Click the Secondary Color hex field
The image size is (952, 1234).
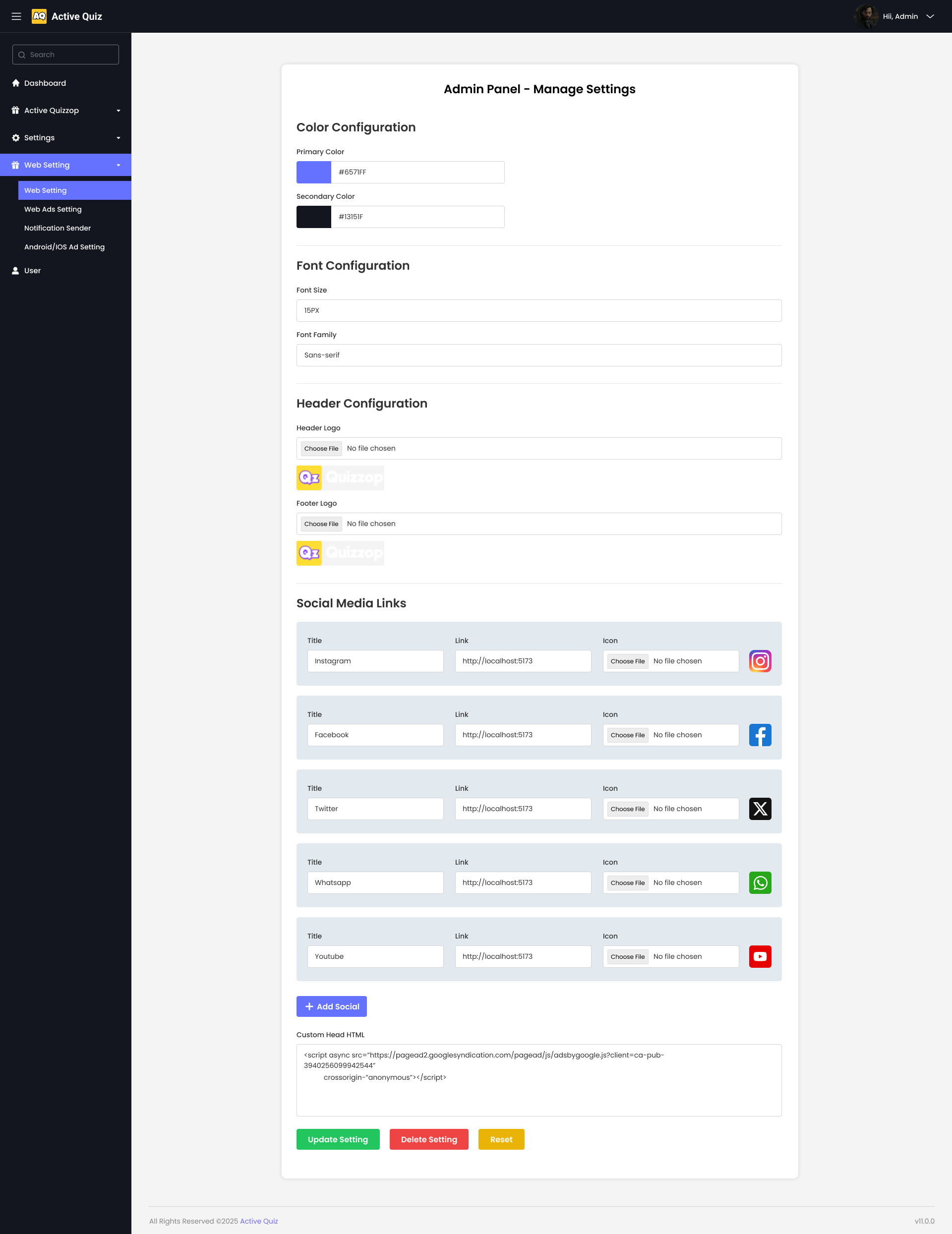[x=417, y=217]
